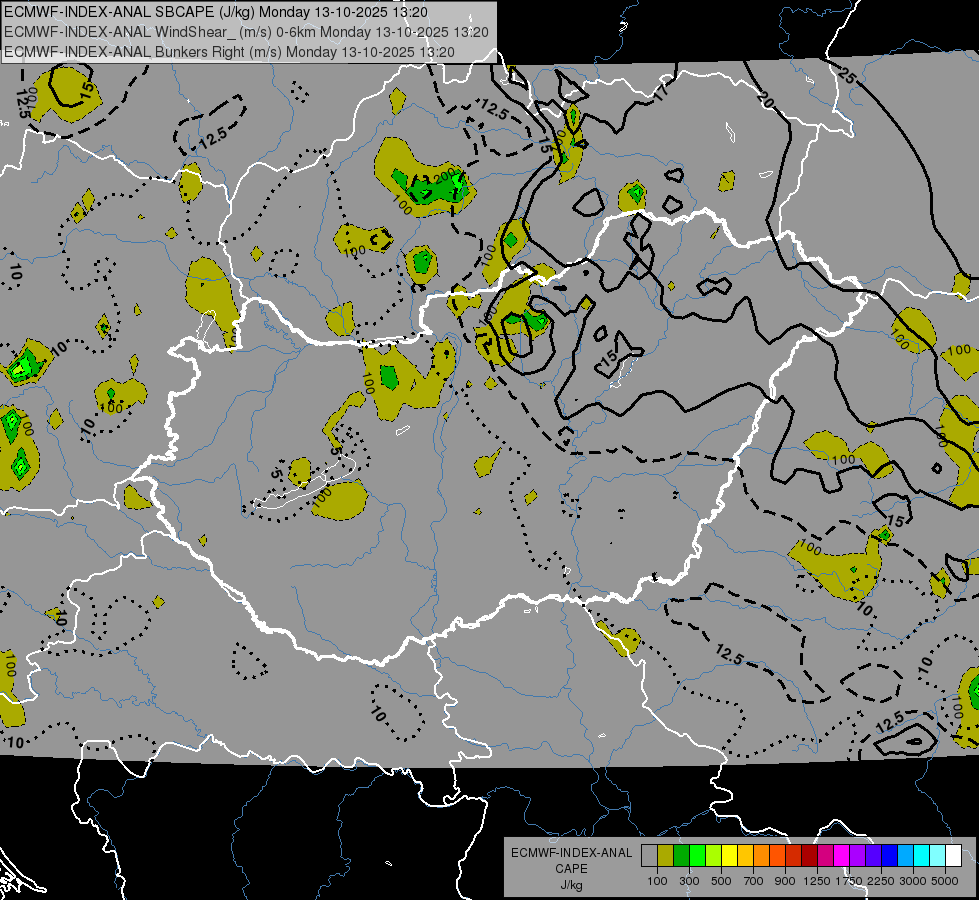Screen dimensions: 979x900
Task: Click the 300 tick label in the legend
Action: click(689, 881)
